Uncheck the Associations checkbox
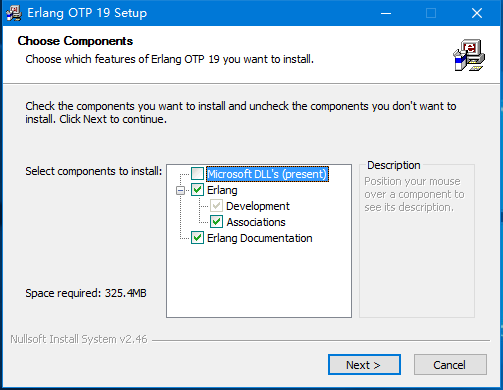 [216, 222]
